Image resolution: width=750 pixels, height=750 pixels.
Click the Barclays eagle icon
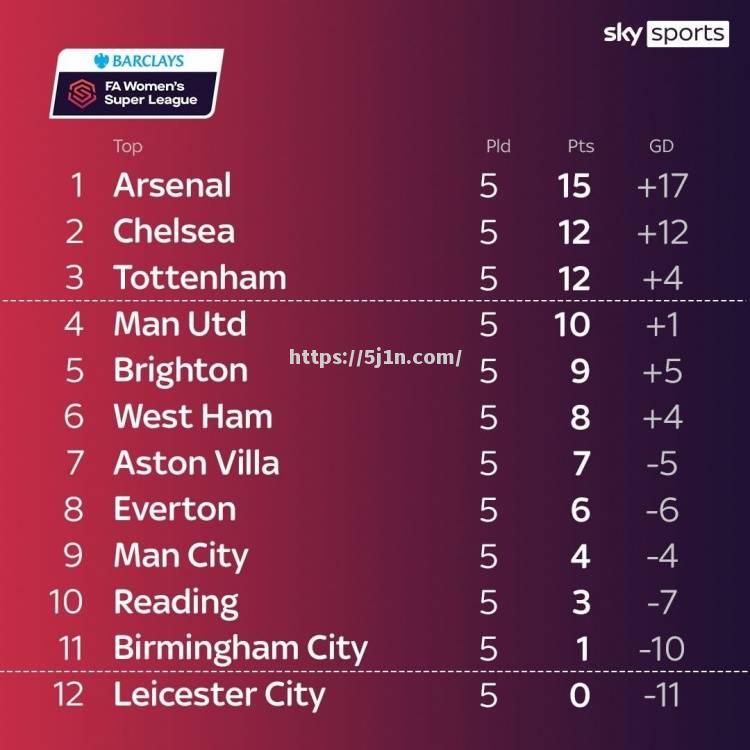pos(101,61)
